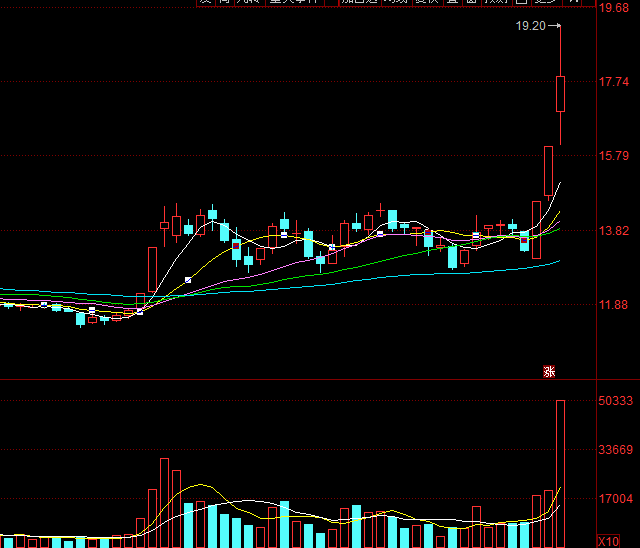640x548 pixels.
Task: Select the tall cyan volume bar at the chart's middle
Action: tap(284, 525)
